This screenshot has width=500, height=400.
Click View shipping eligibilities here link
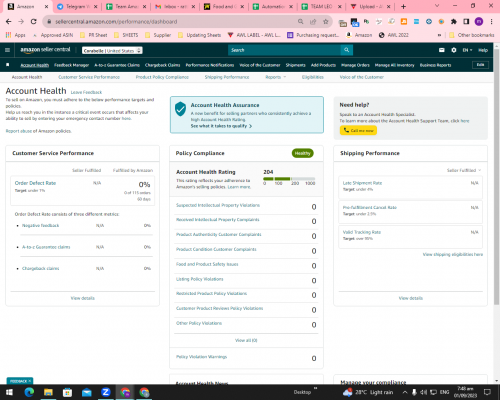[x=453, y=254]
